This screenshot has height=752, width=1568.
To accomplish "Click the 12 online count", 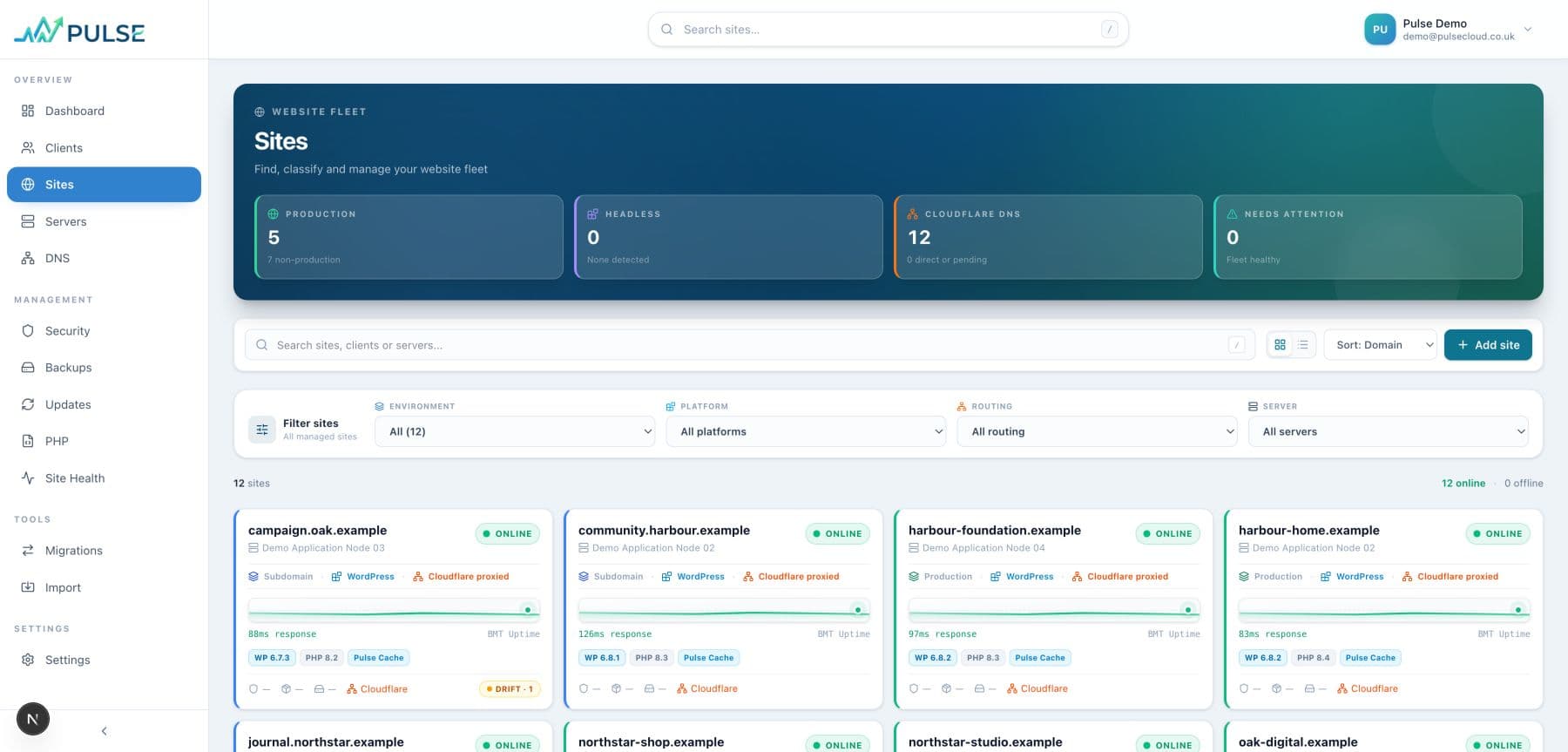I will coord(1463,484).
